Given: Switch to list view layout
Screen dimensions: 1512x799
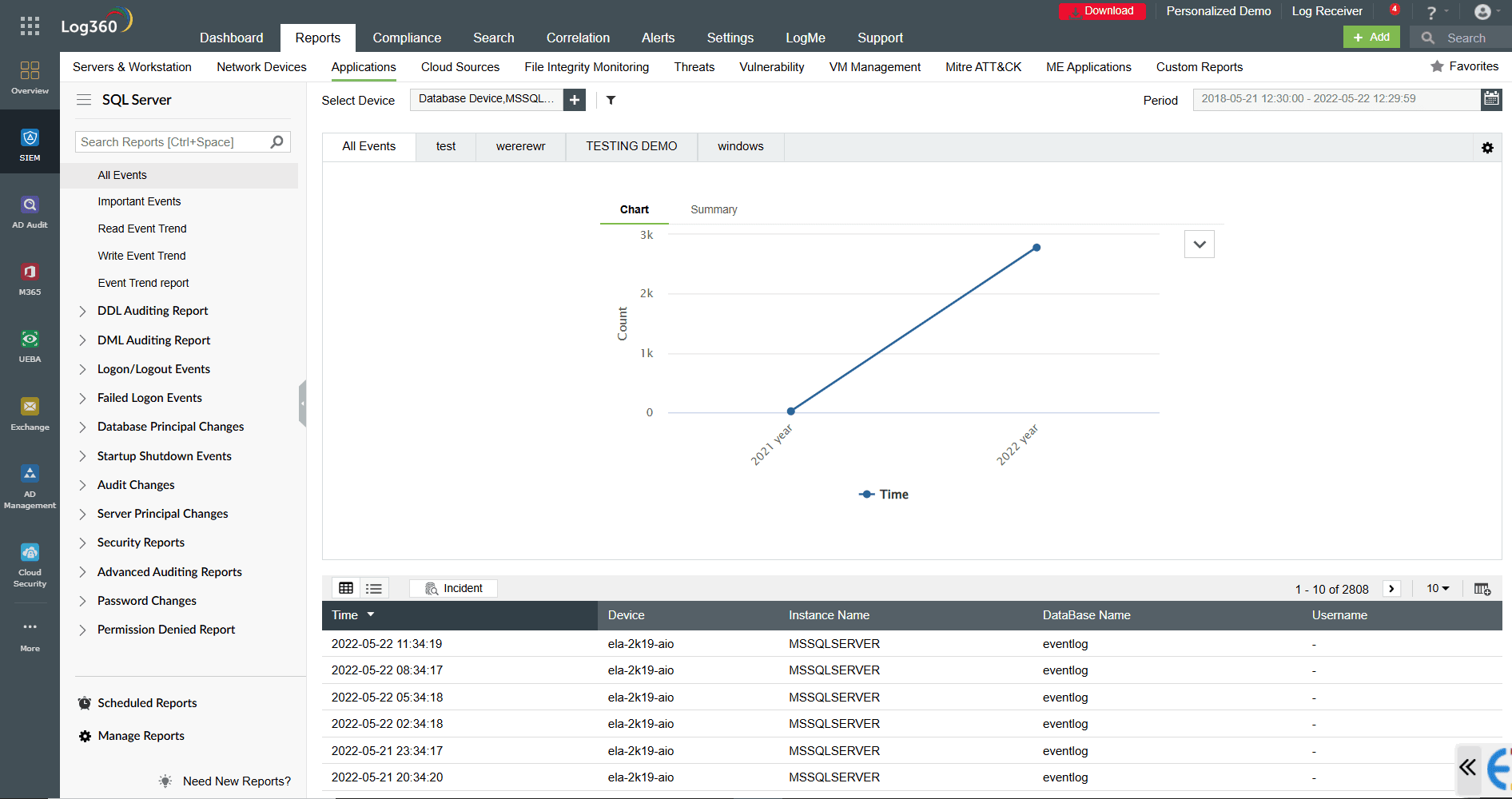Looking at the screenshot, I should pyautogui.click(x=374, y=588).
